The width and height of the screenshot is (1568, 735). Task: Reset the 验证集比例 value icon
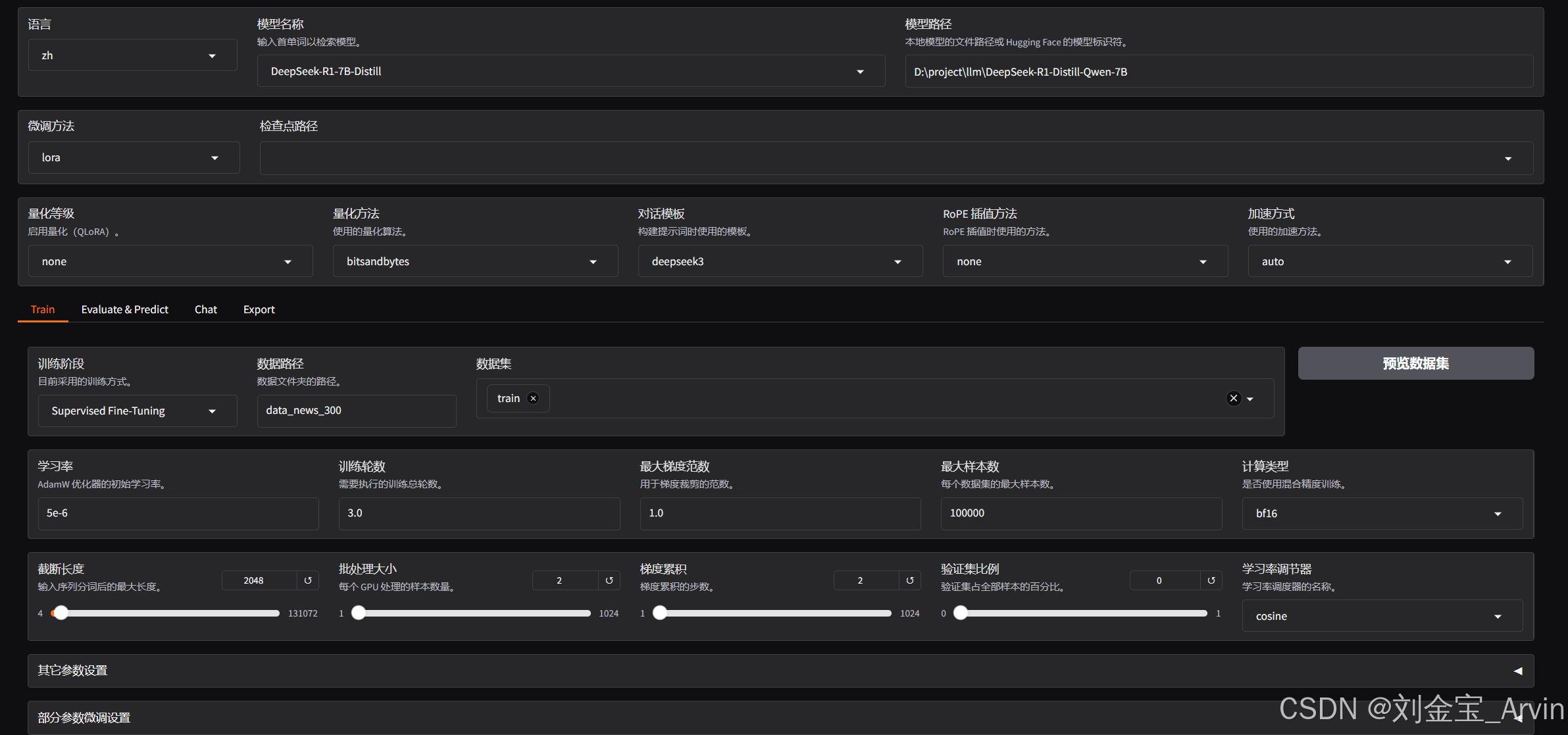click(x=1211, y=580)
